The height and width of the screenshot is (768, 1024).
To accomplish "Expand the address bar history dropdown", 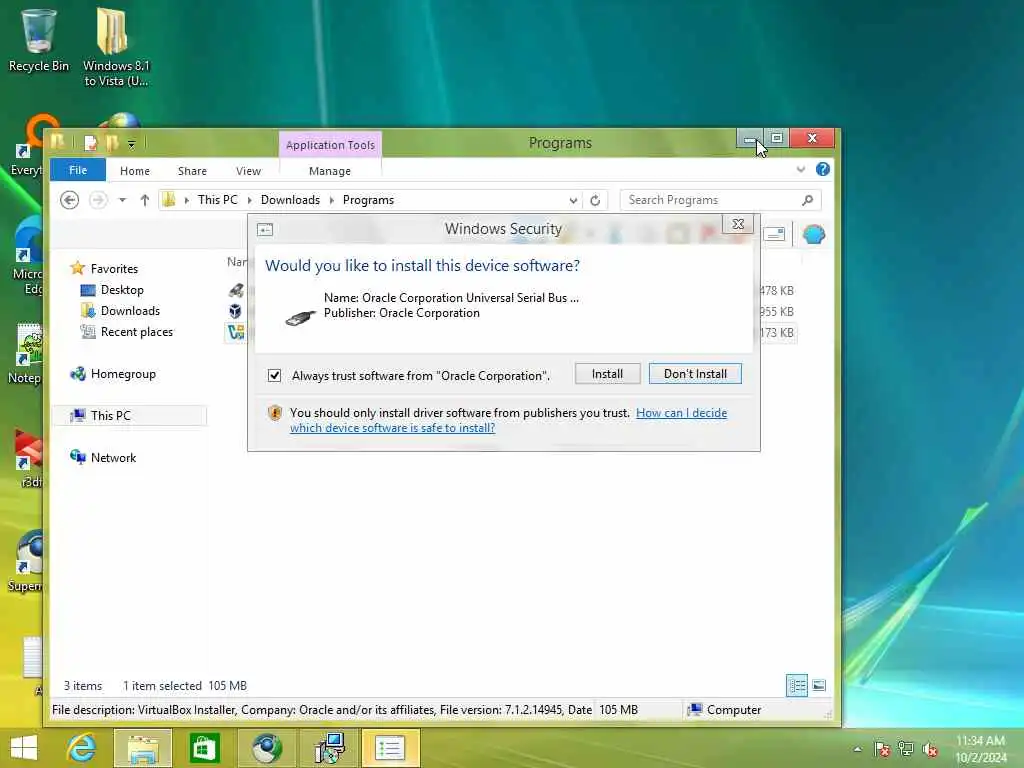I will 573,200.
